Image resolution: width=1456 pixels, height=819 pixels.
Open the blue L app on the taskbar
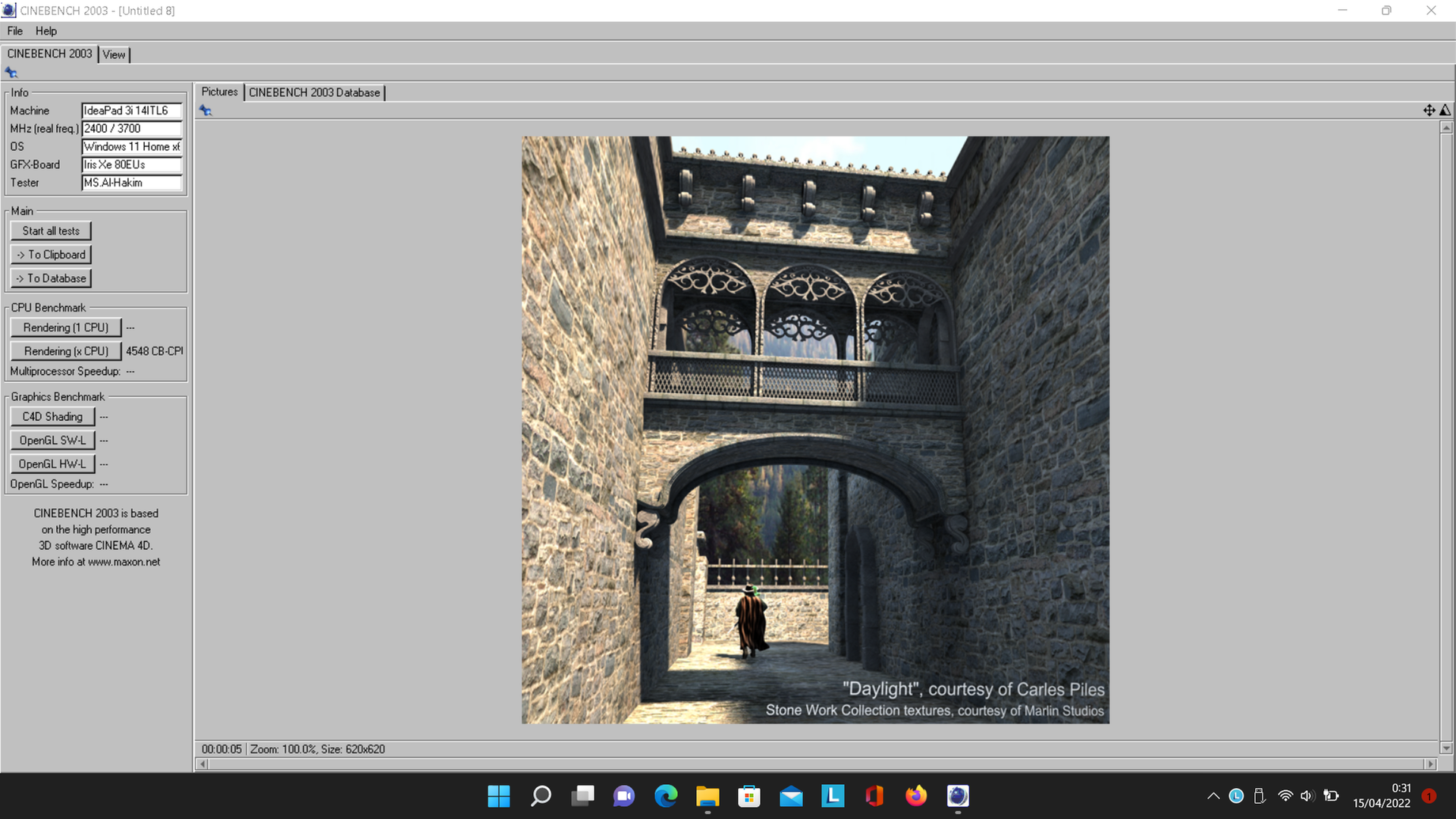tap(833, 796)
